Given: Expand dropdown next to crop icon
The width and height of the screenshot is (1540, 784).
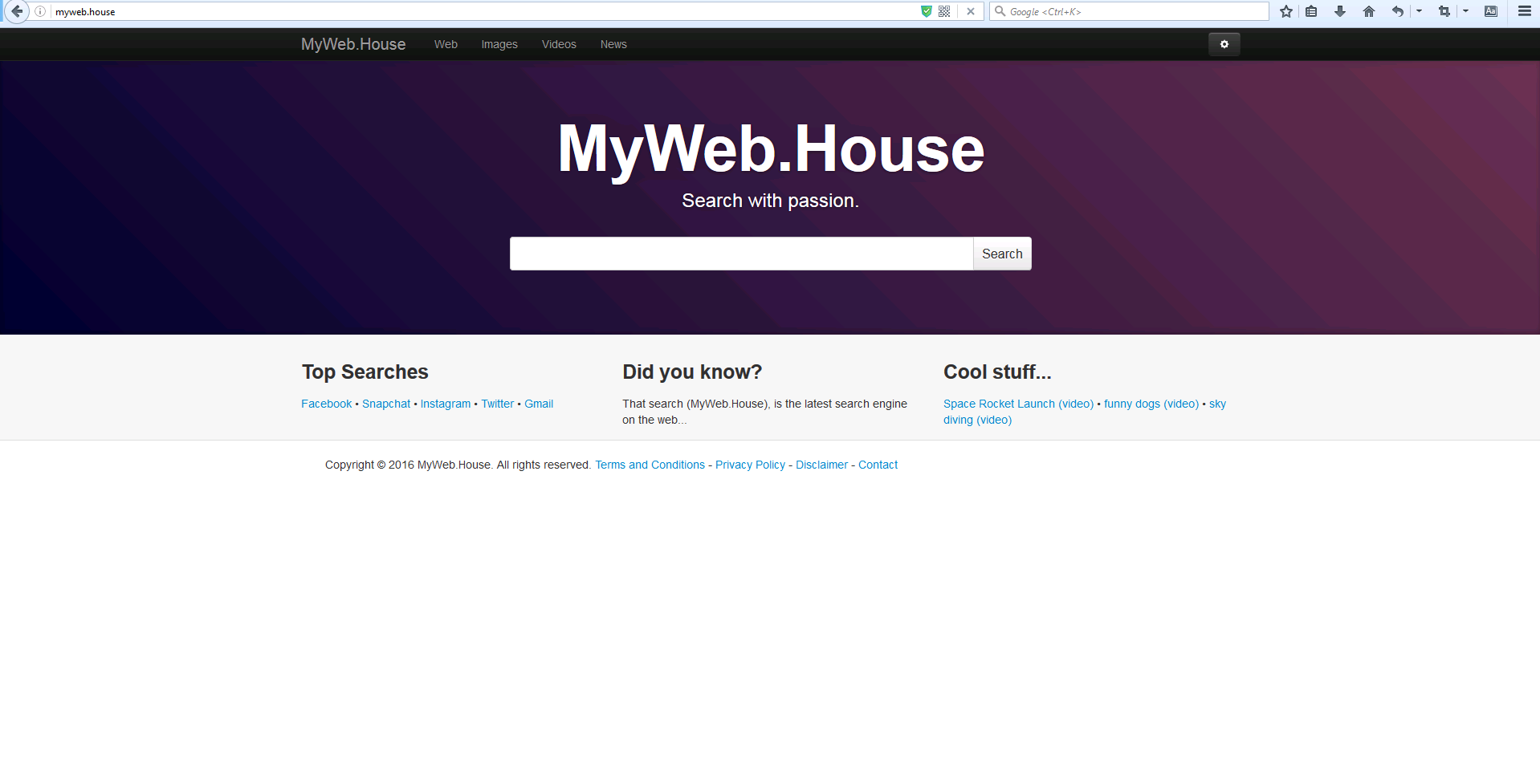Looking at the screenshot, I should point(1465,11).
